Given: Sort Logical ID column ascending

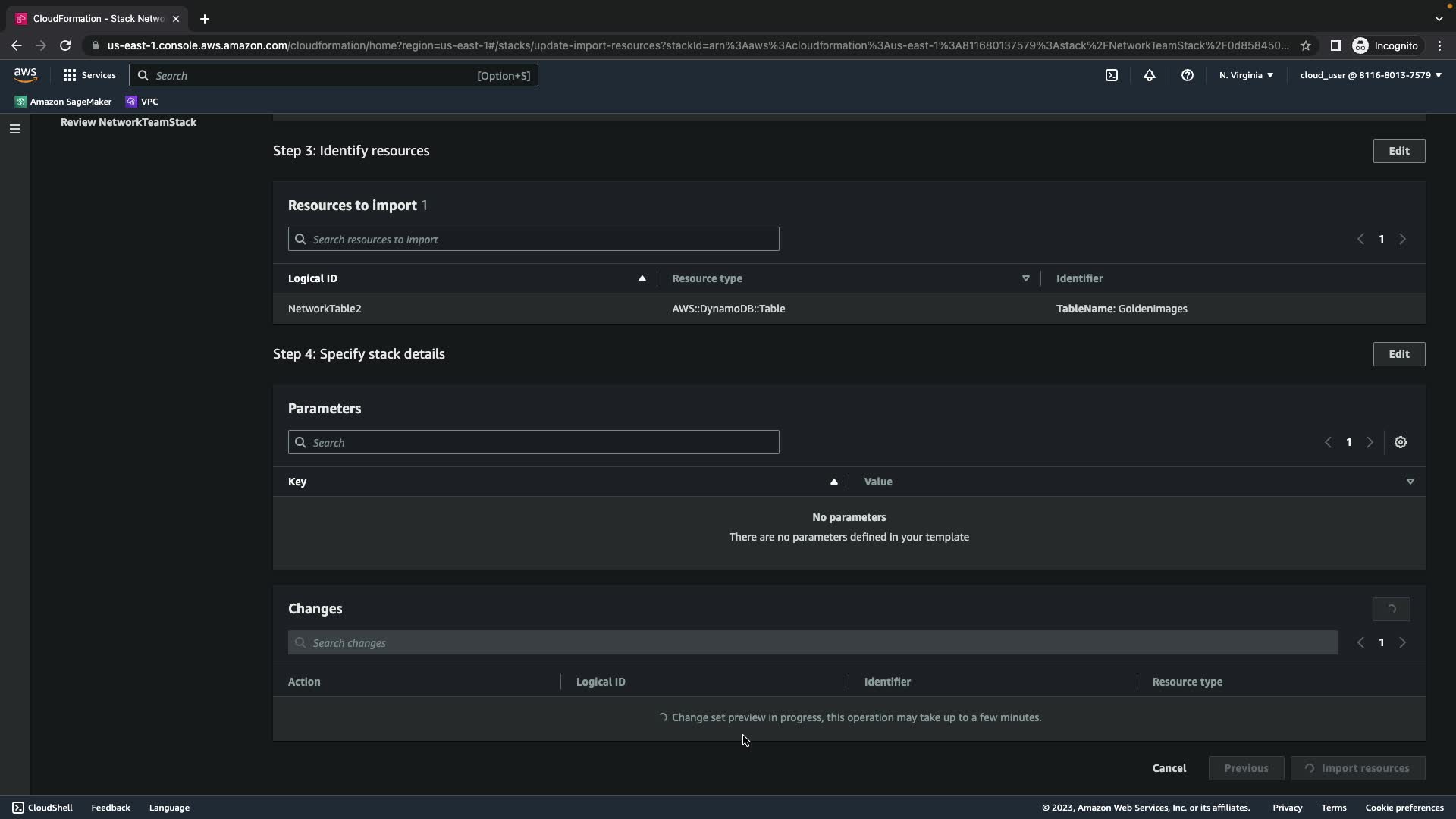Looking at the screenshot, I should (642, 278).
